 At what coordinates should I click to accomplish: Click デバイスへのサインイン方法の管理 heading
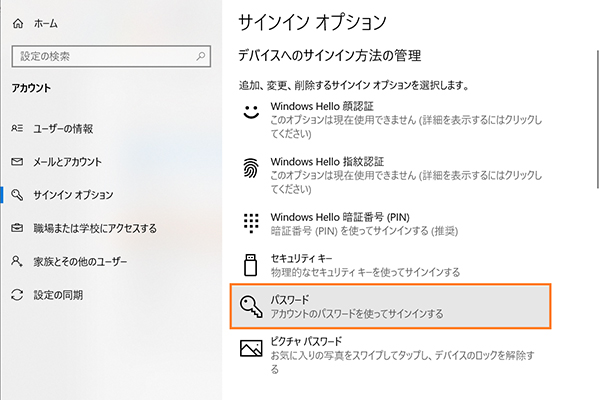click(329, 56)
